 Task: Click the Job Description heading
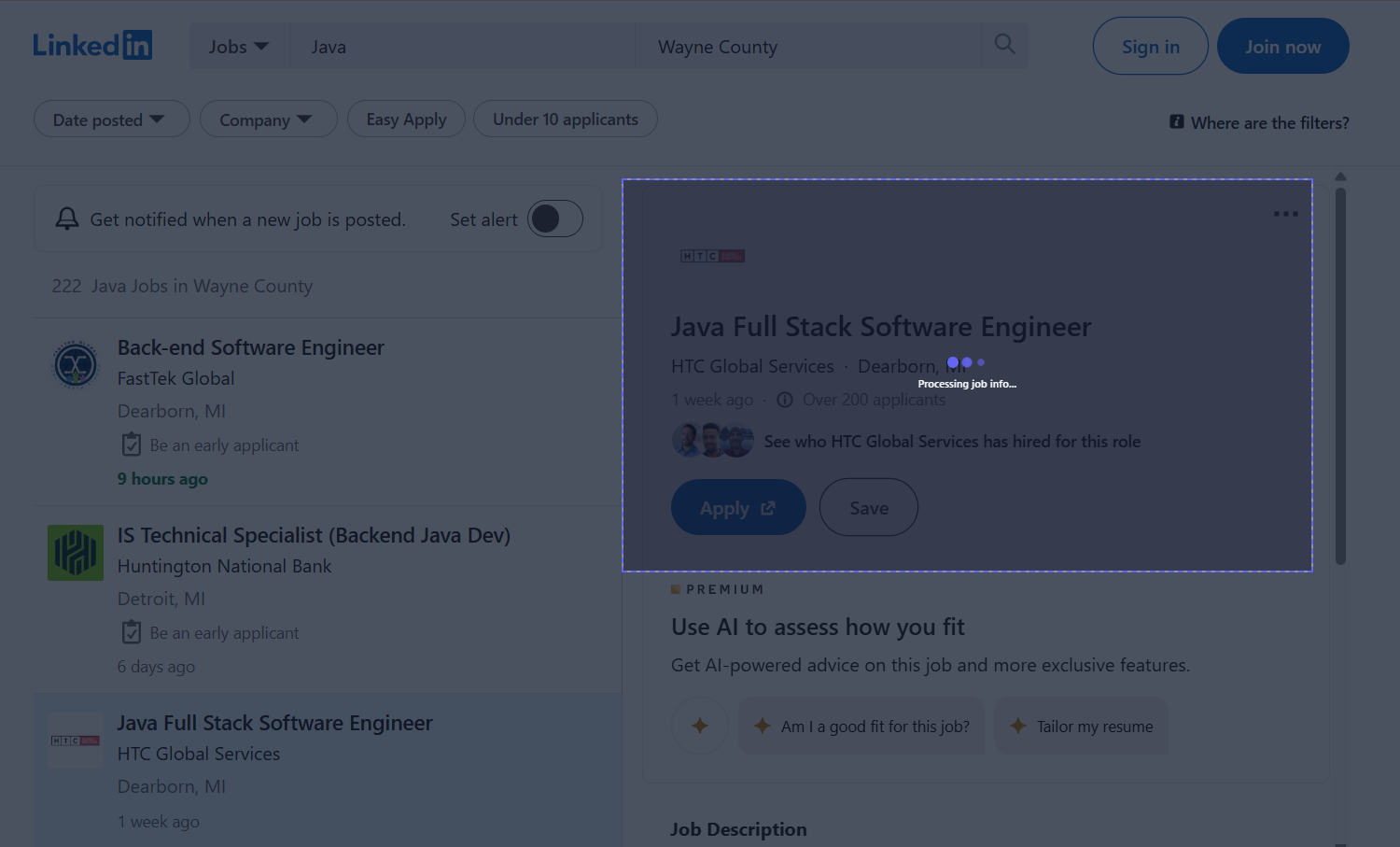tap(738, 829)
